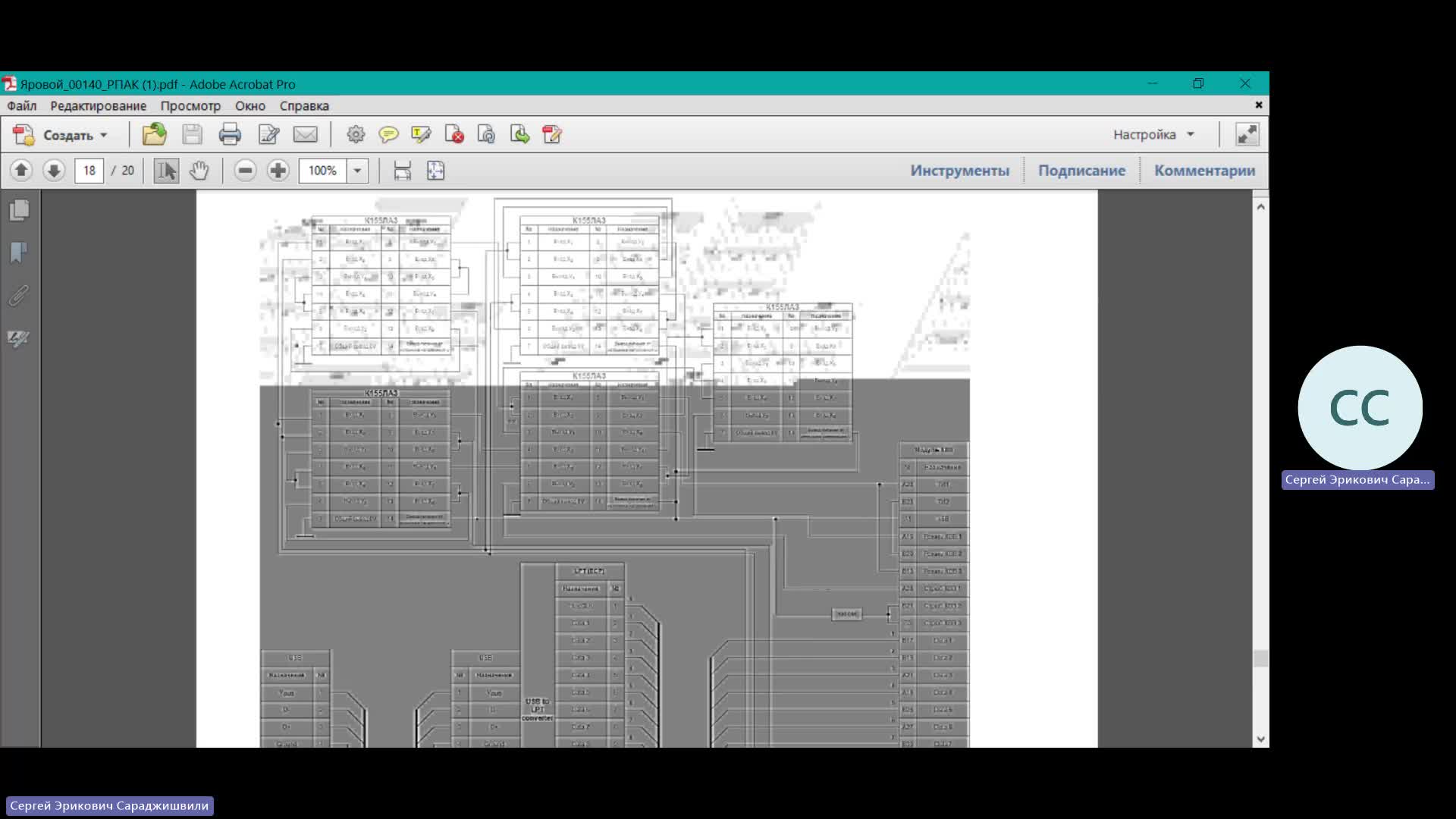1456x819 pixels.
Task: Zoom out with the minus button
Action: pyautogui.click(x=245, y=171)
